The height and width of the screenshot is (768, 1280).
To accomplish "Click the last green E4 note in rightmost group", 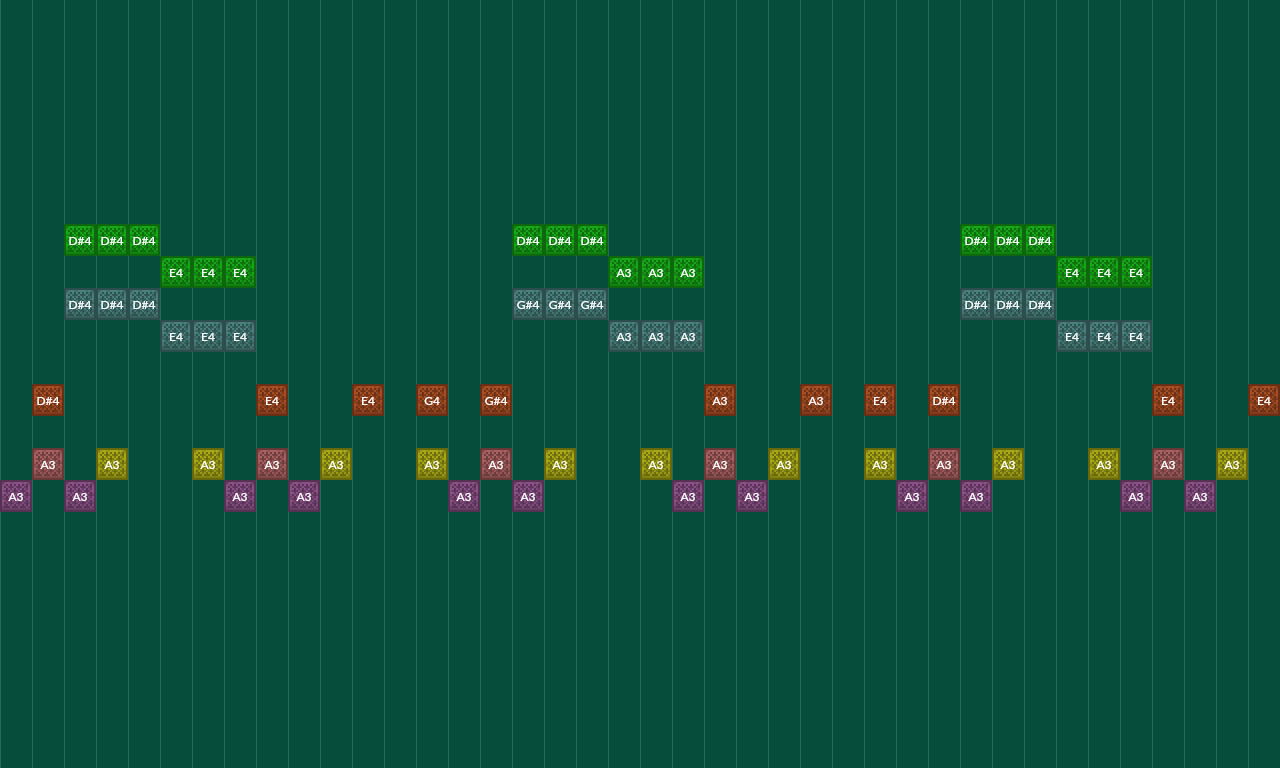I will (x=1136, y=272).
